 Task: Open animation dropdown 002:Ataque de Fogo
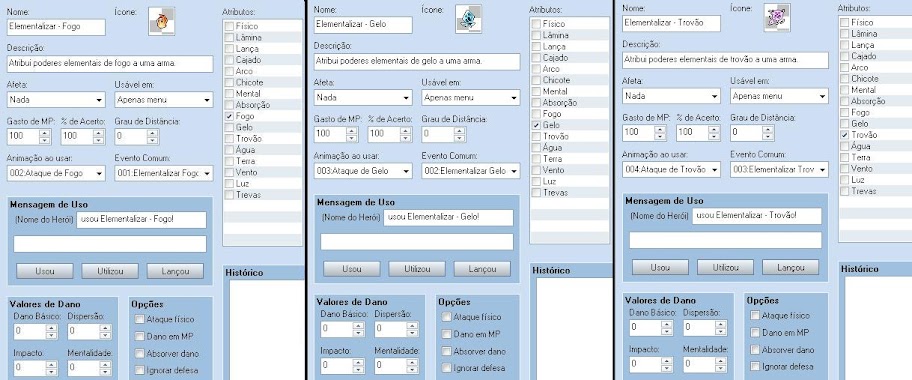[x=56, y=173]
